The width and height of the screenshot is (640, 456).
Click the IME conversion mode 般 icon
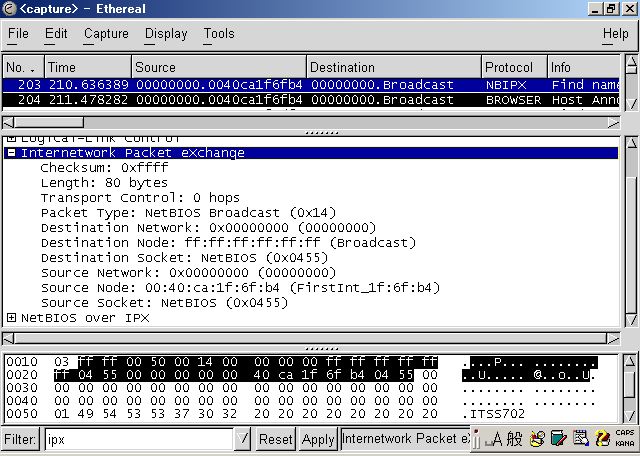514,439
